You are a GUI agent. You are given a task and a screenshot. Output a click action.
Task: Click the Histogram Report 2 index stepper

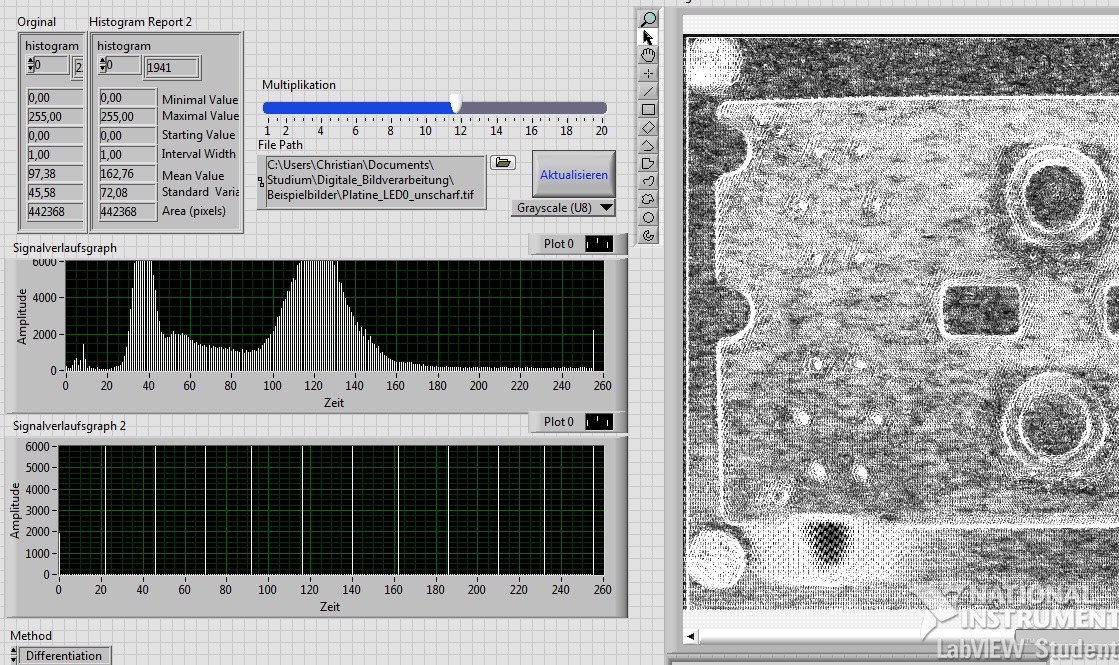pyautogui.click(x=103, y=65)
